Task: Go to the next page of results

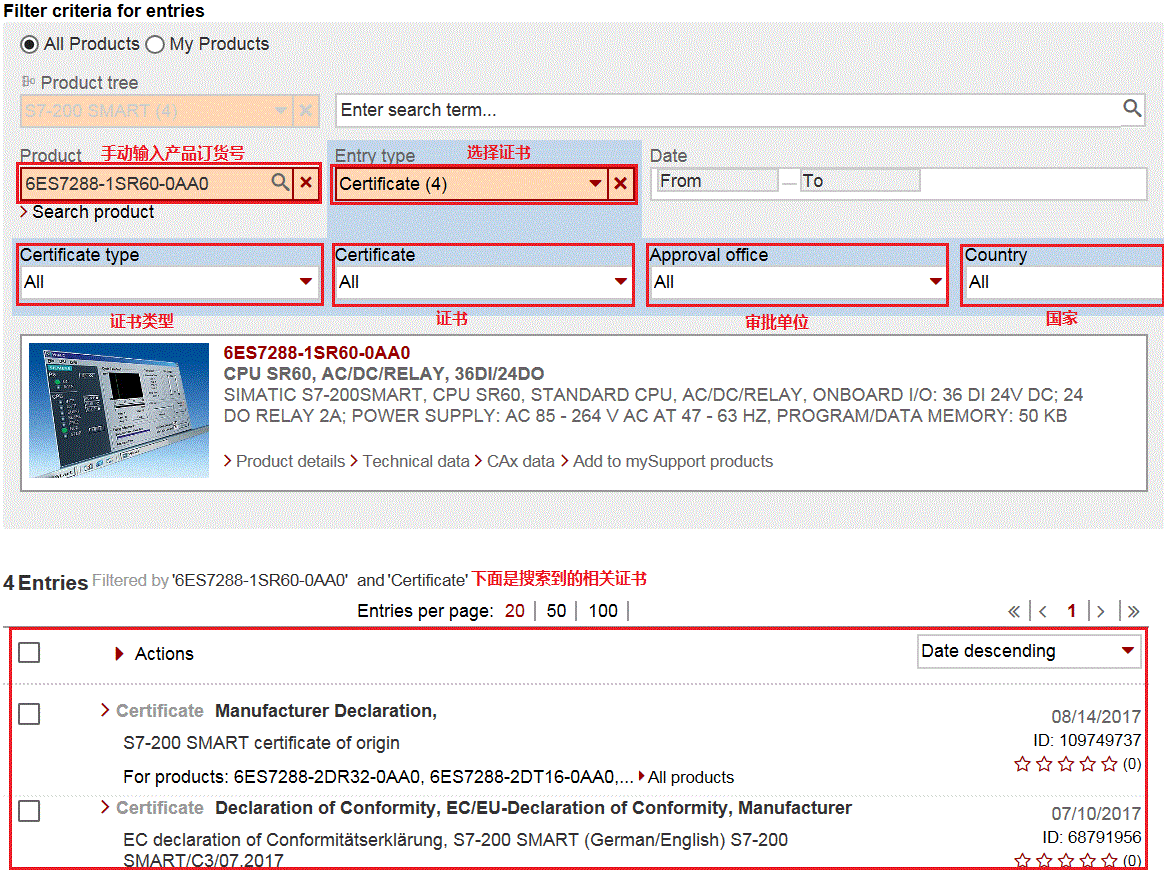Action: (x=1101, y=612)
